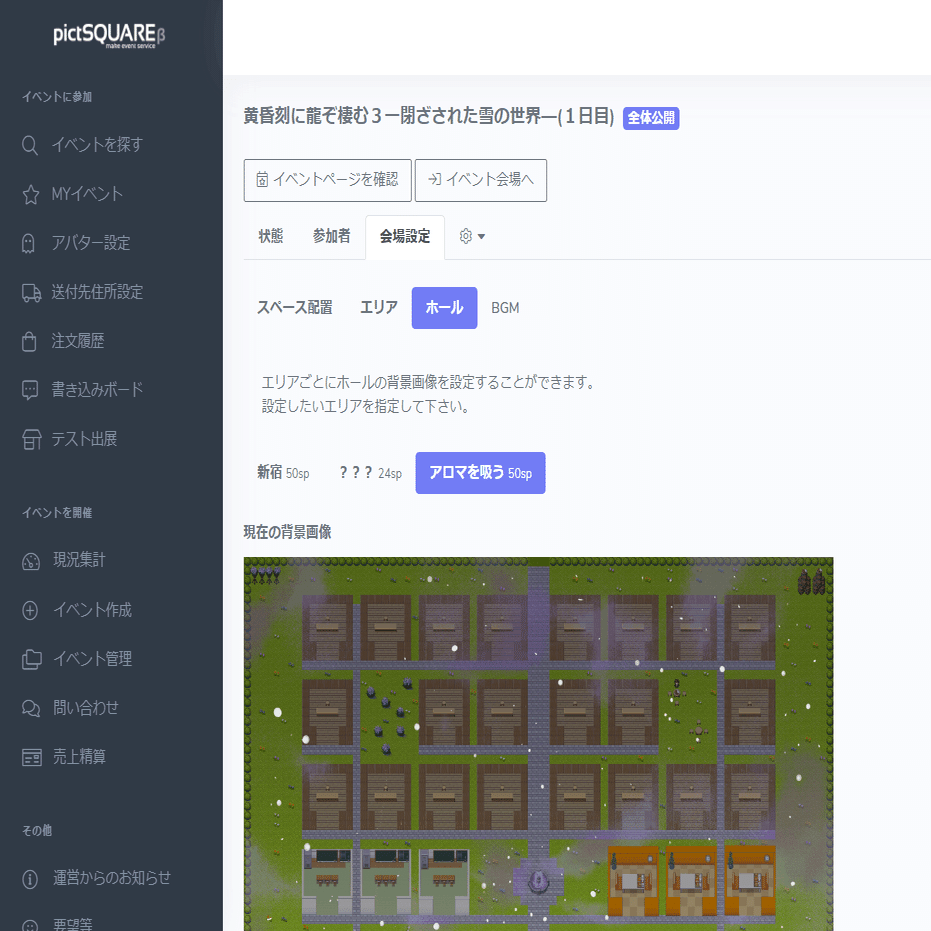Select the ホール sub-tab
The width and height of the screenshot is (931, 931).
(x=445, y=308)
